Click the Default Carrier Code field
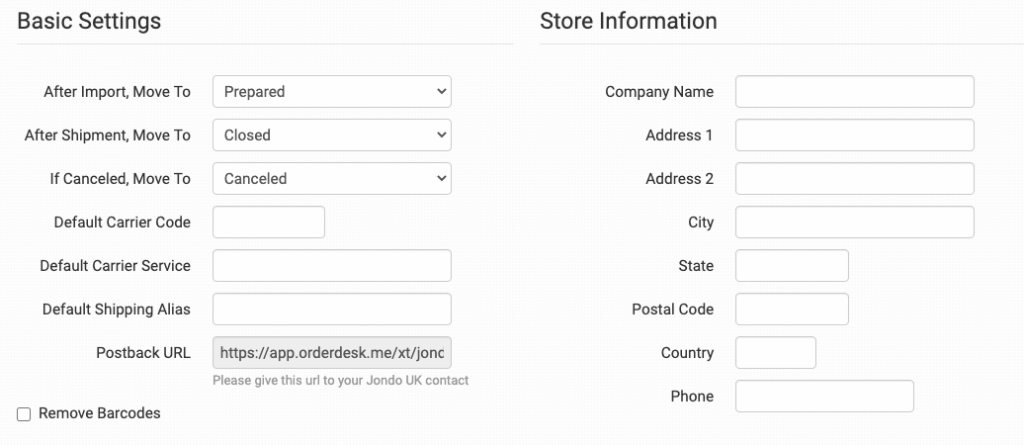The height and width of the screenshot is (445, 1024). click(x=269, y=222)
